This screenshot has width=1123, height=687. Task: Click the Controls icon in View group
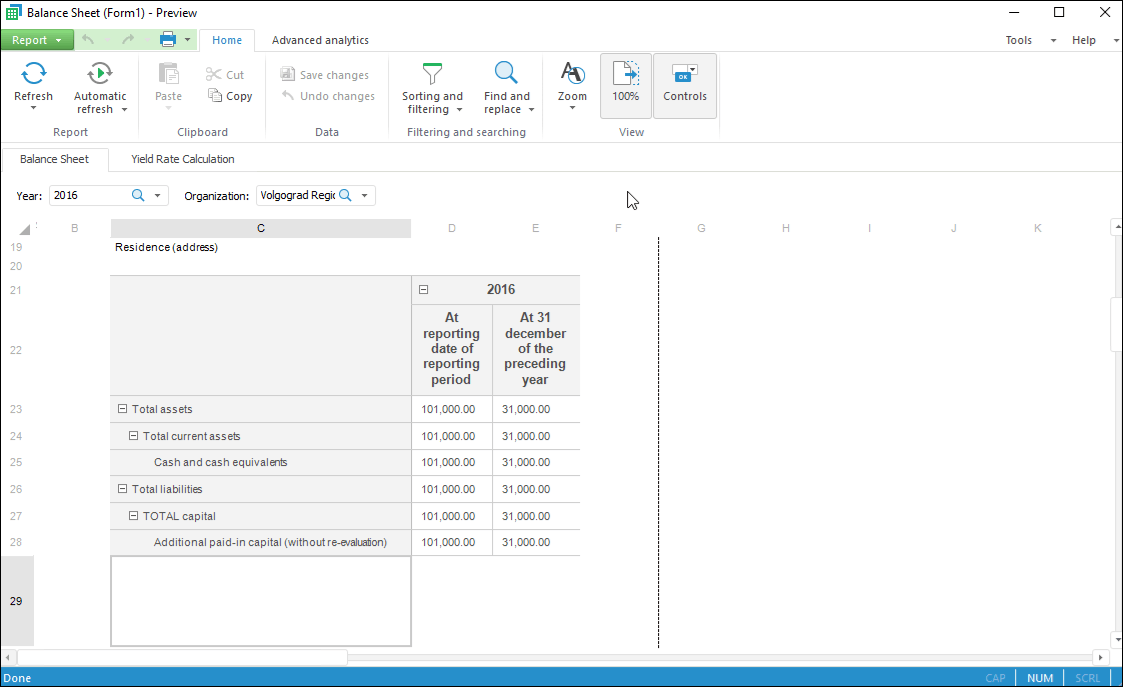pos(684,74)
